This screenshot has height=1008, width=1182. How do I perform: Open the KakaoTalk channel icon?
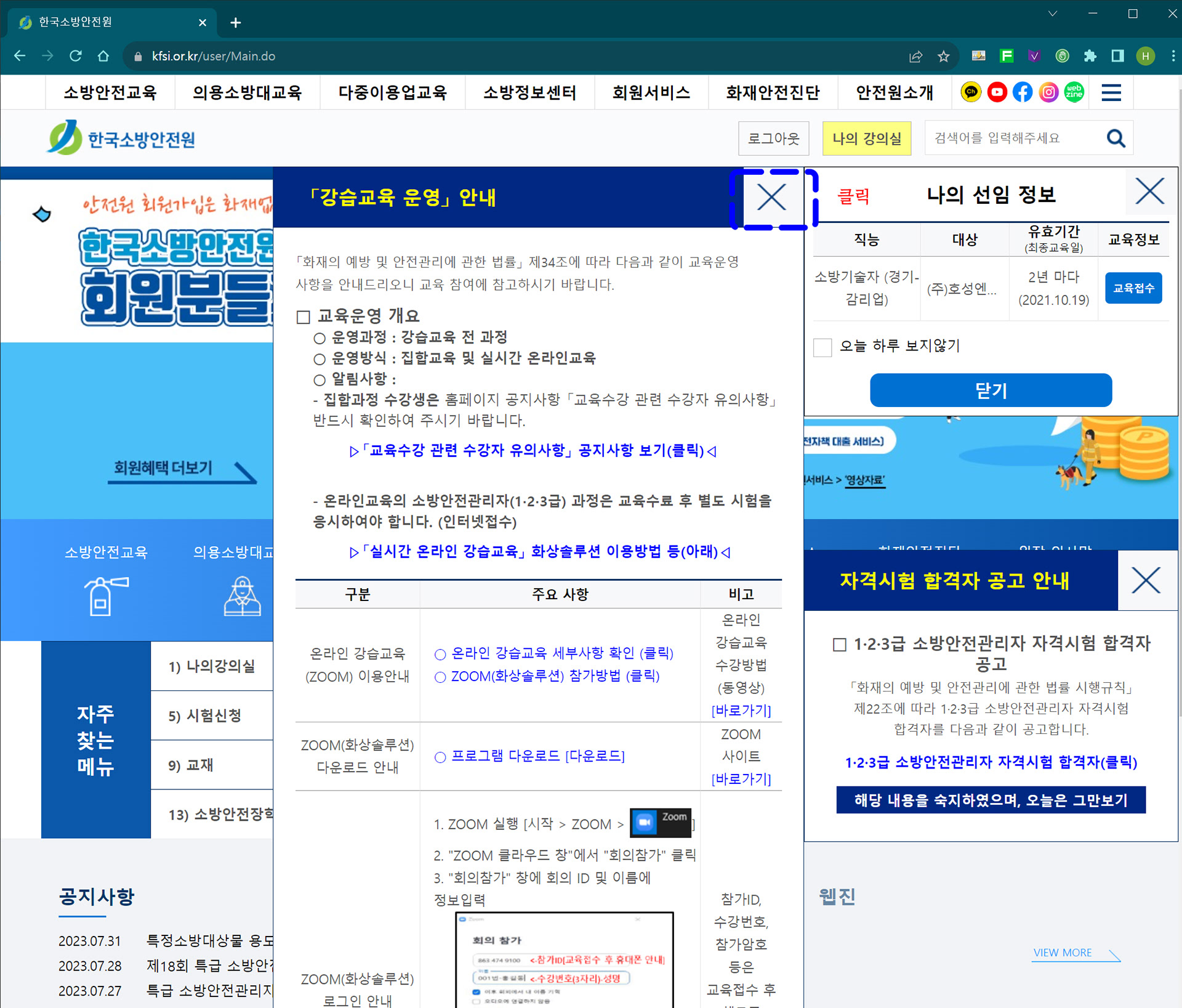pyautogui.click(x=971, y=92)
